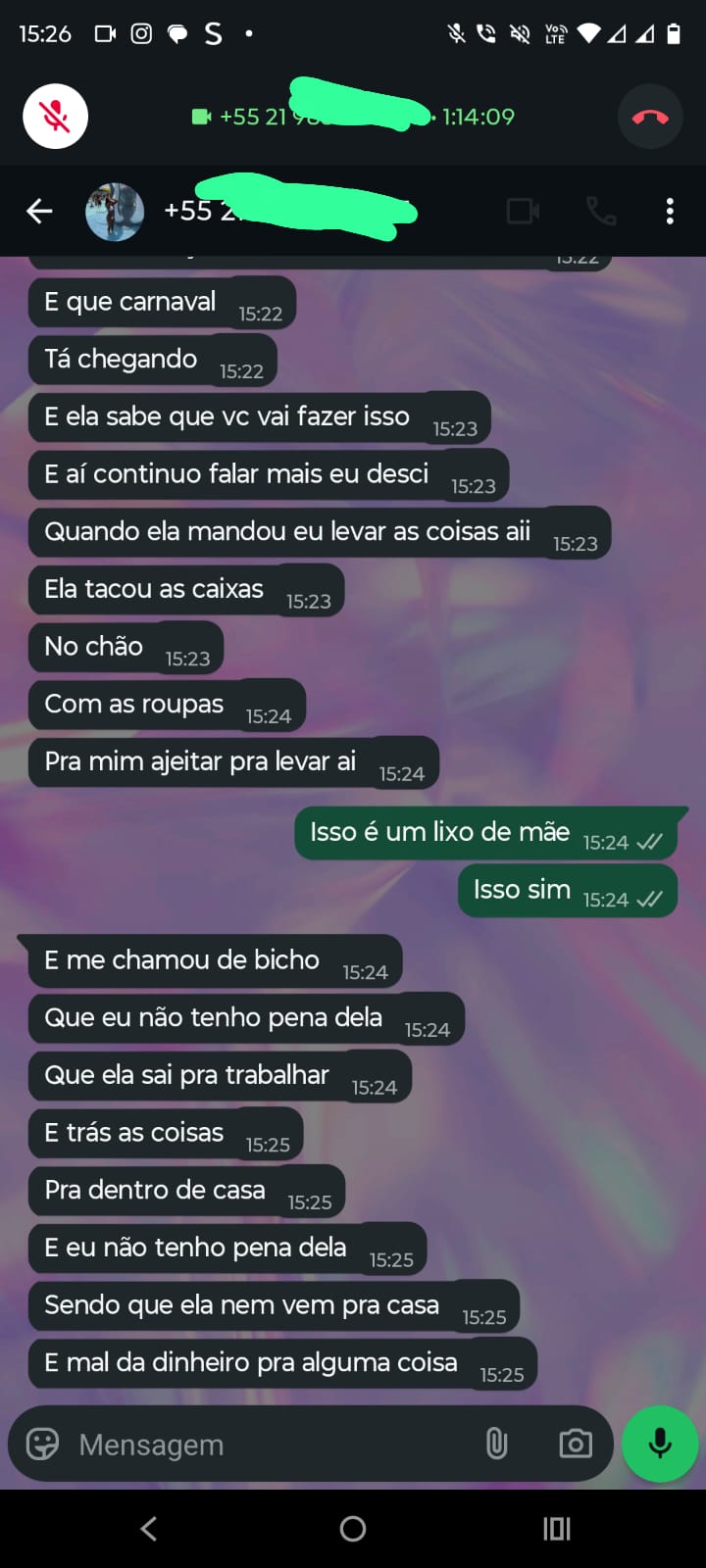Toggle the microphone mute button in call bar
Viewport: 706px width, 1568px height.
click(56, 117)
